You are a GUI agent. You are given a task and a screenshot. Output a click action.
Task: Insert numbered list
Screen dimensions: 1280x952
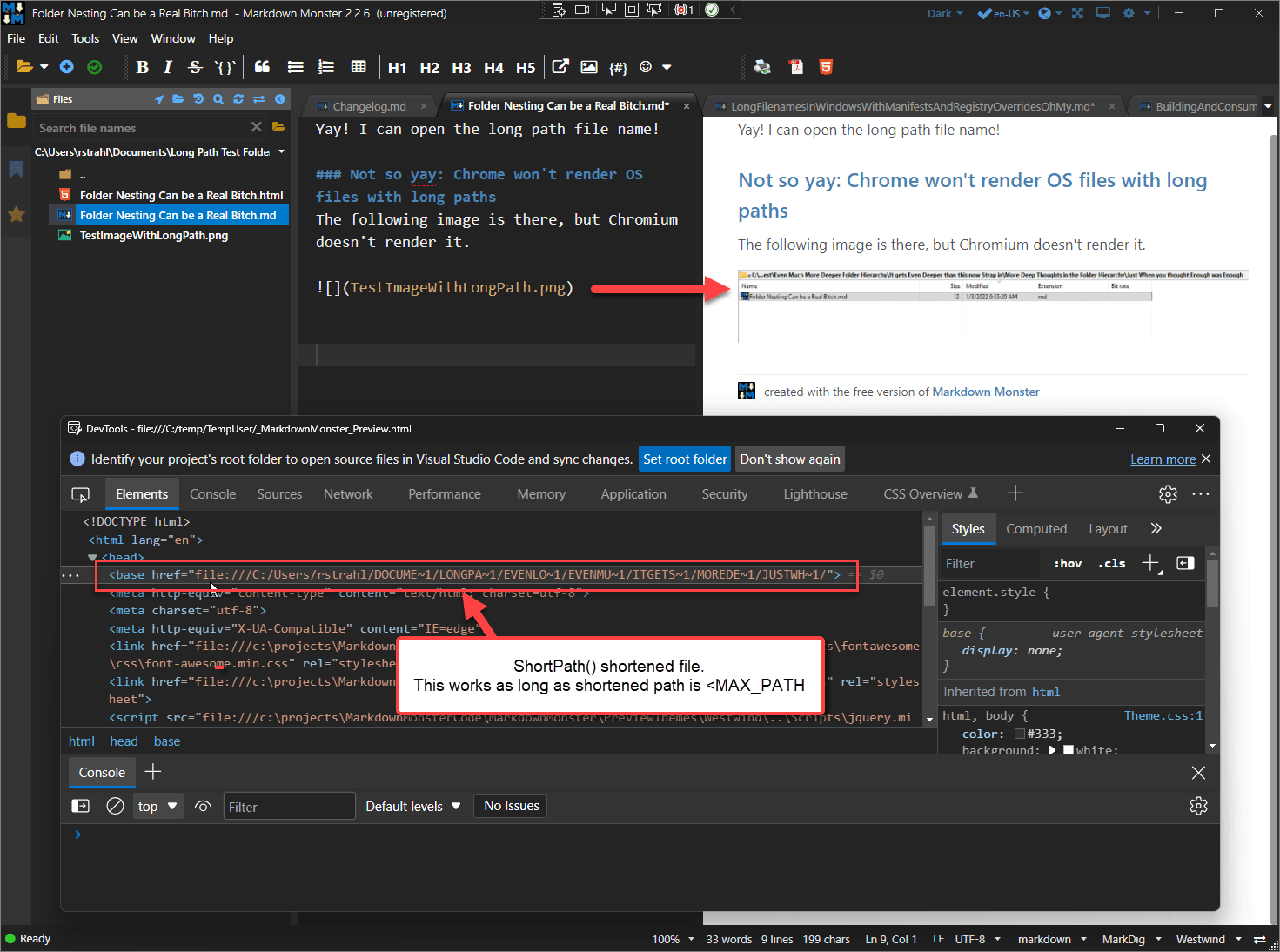click(x=326, y=67)
